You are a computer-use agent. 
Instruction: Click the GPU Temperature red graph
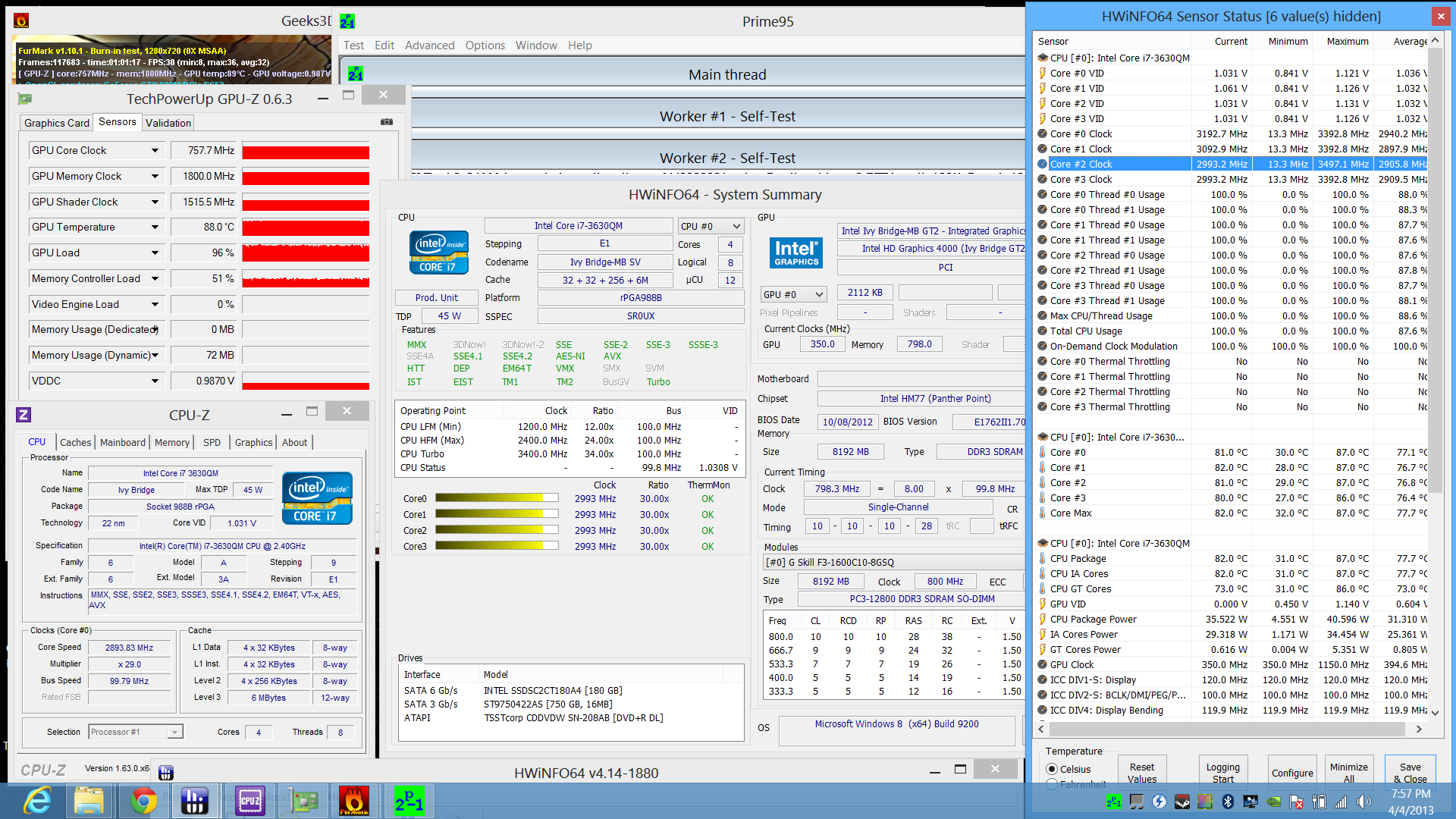(x=306, y=227)
